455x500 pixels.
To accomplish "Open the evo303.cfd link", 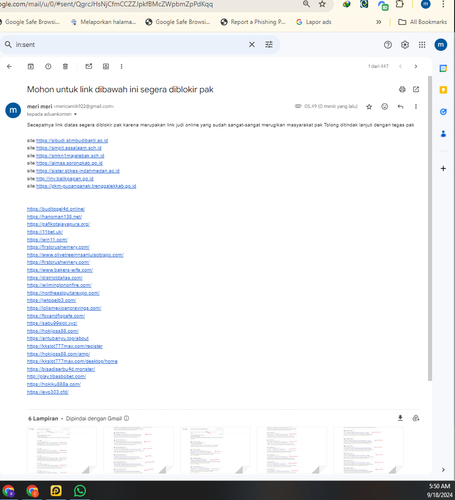I will pos(48,392).
